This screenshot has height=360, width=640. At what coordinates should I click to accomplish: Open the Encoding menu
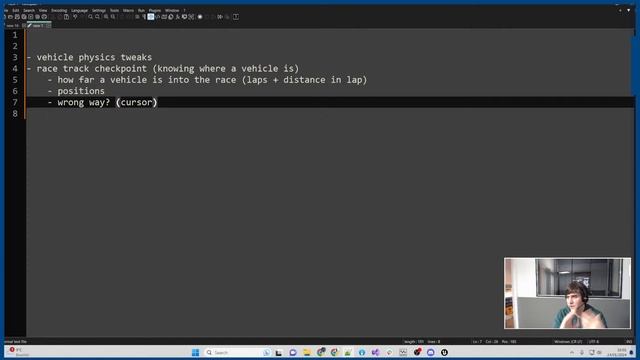pos(59,11)
